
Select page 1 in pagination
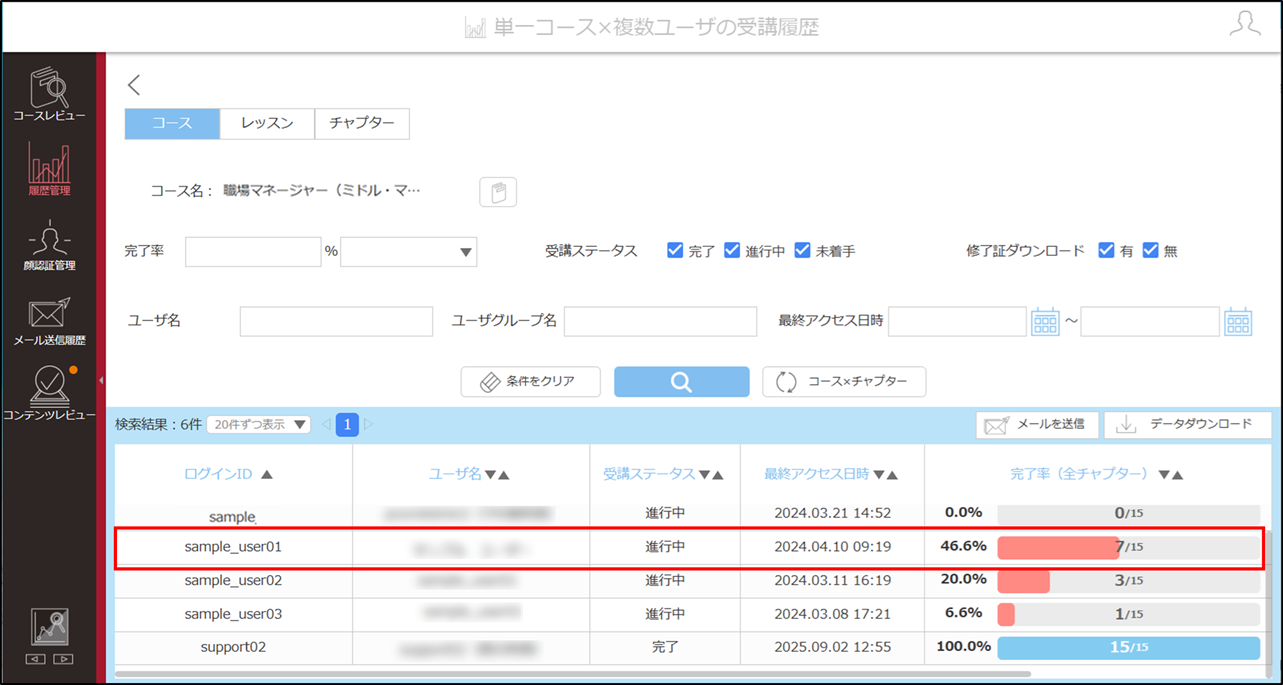coord(347,425)
